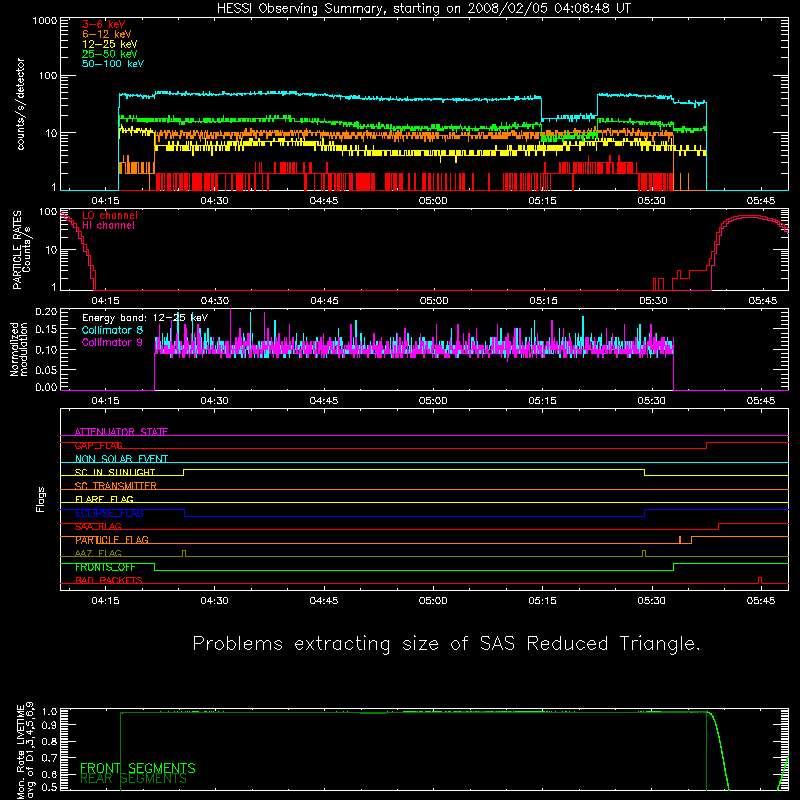
Task: Select the 3-6 keV legend label
Action: pyautogui.click(x=104, y=24)
